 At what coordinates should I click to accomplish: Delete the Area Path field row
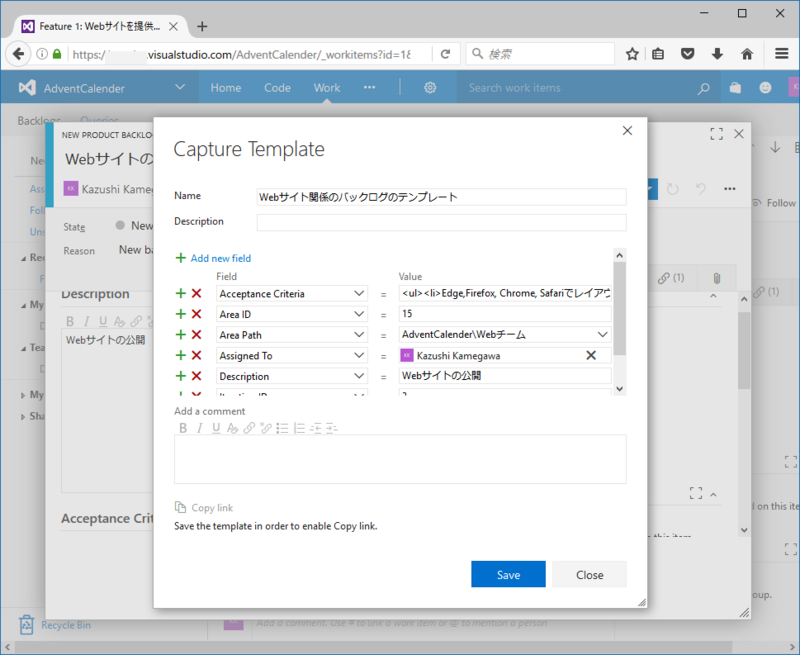(x=197, y=335)
